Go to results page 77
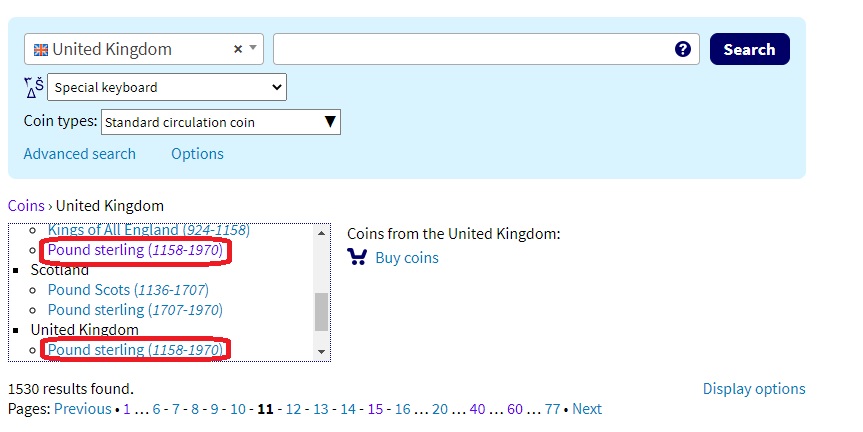The width and height of the screenshot is (863, 432). [552, 409]
